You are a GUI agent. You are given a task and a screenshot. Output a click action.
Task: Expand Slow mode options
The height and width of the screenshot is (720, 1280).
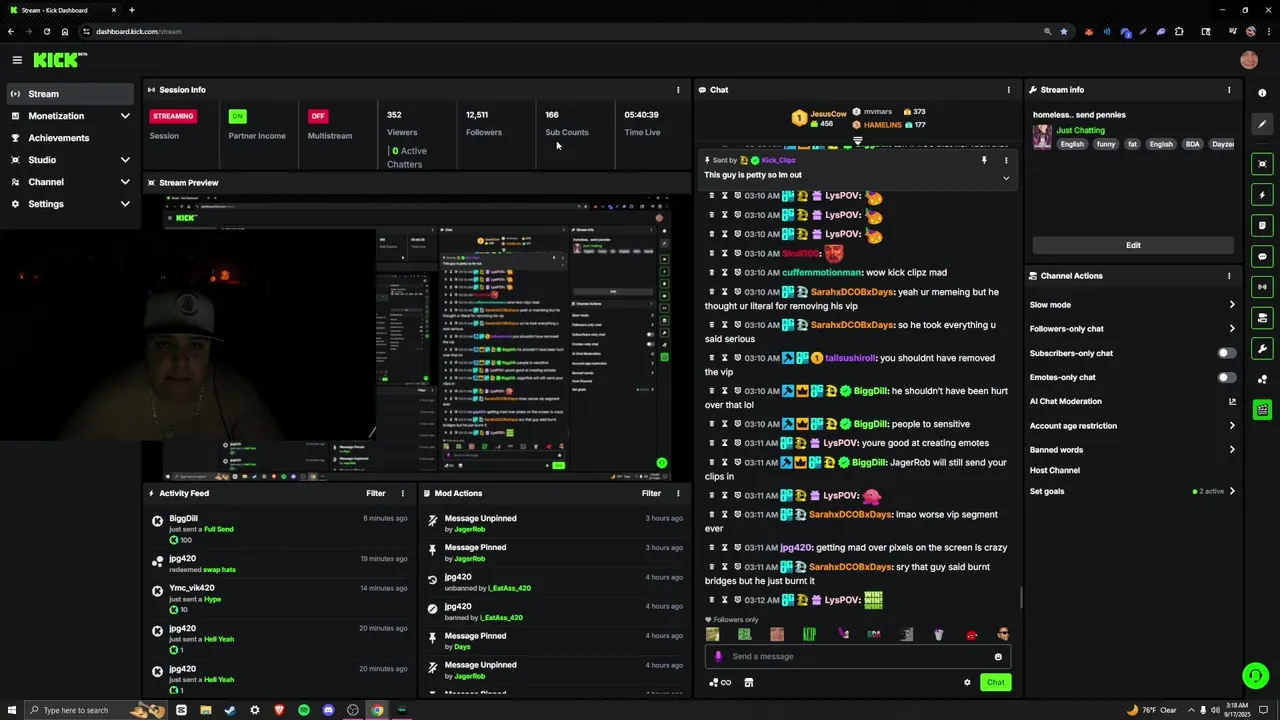coord(1232,305)
